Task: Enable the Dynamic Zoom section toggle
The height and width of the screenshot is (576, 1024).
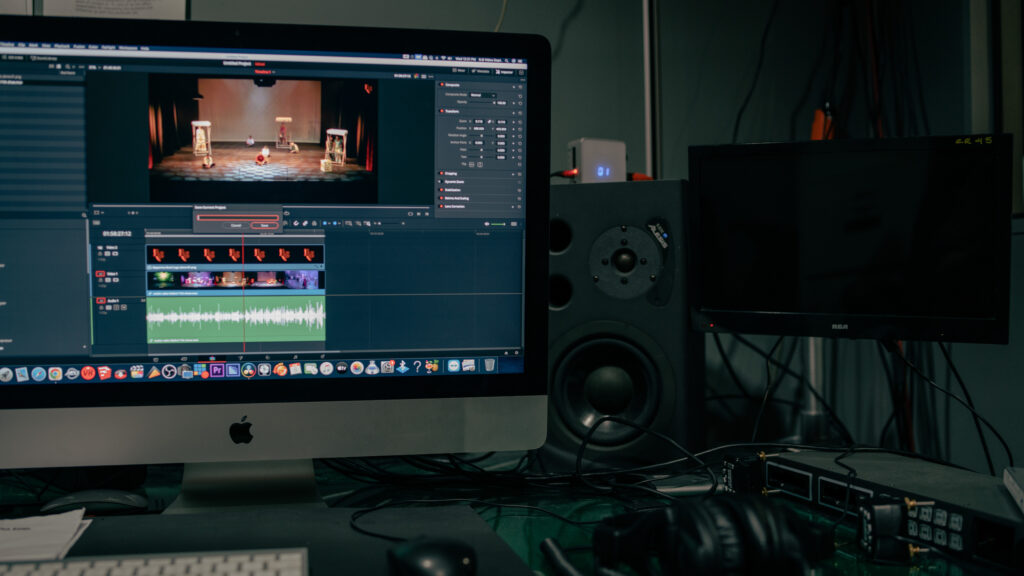Action: 441,181
